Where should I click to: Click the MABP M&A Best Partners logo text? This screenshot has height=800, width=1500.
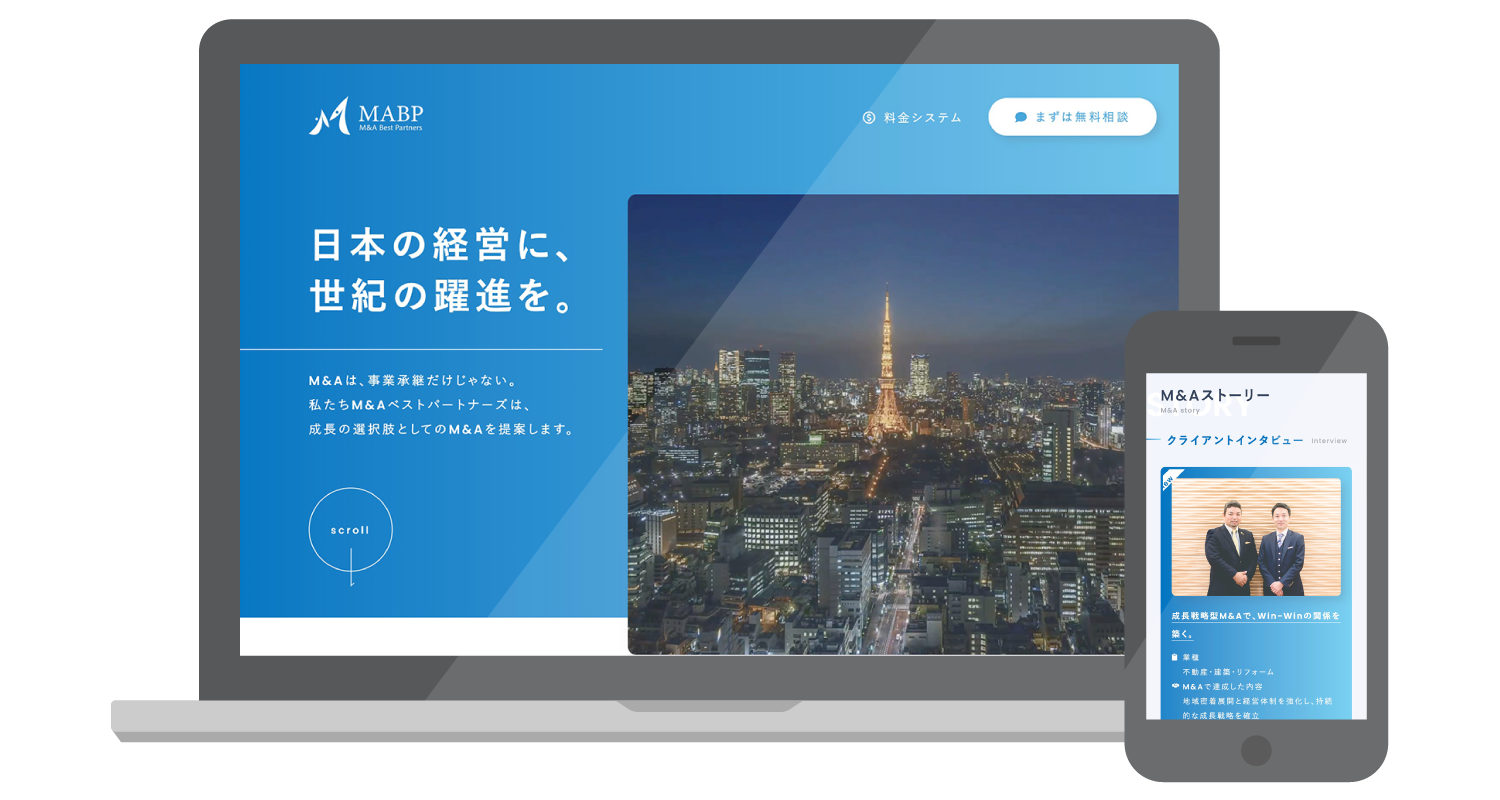(x=390, y=117)
